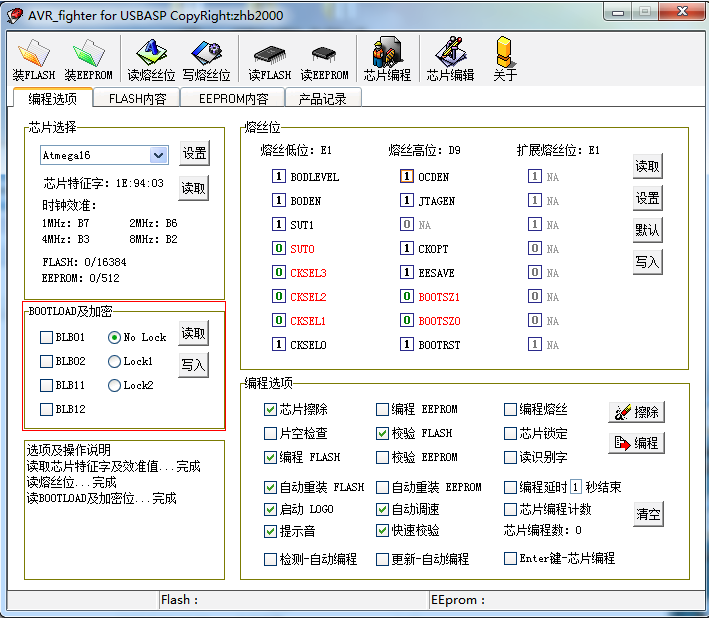Toggle the CKSEL0 fuse bit
This screenshot has height=618, width=709.
[279, 344]
